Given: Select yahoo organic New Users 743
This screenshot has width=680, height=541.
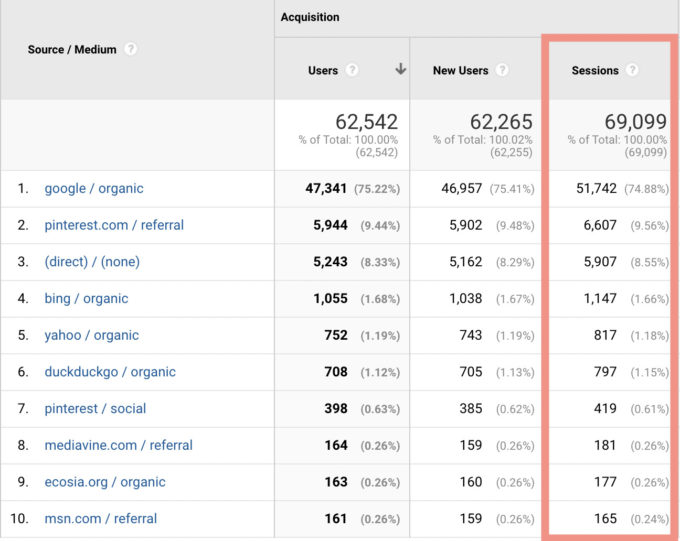Looking at the screenshot, I should click(x=471, y=335).
